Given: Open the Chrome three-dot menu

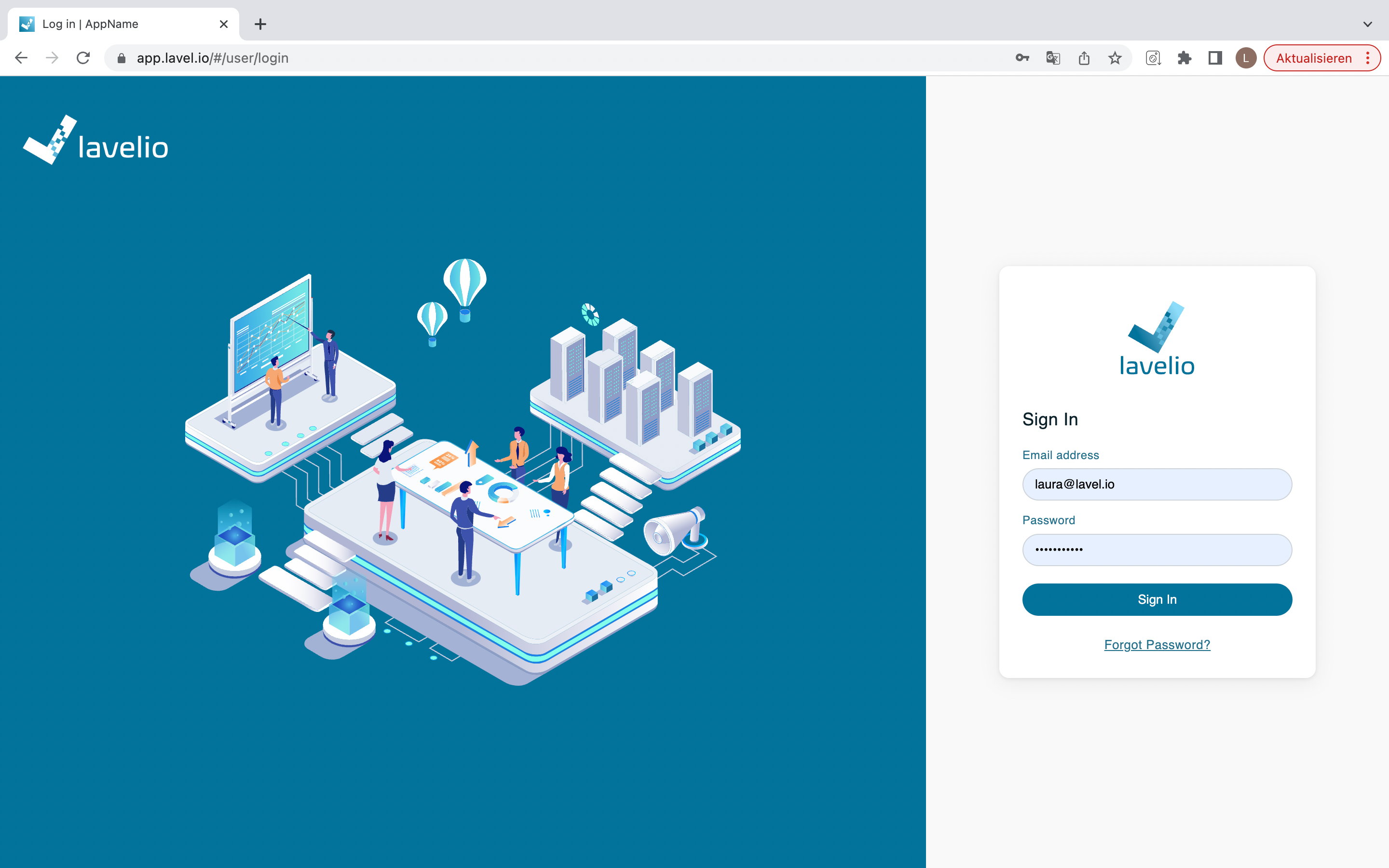Looking at the screenshot, I should pyautogui.click(x=1368, y=58).
